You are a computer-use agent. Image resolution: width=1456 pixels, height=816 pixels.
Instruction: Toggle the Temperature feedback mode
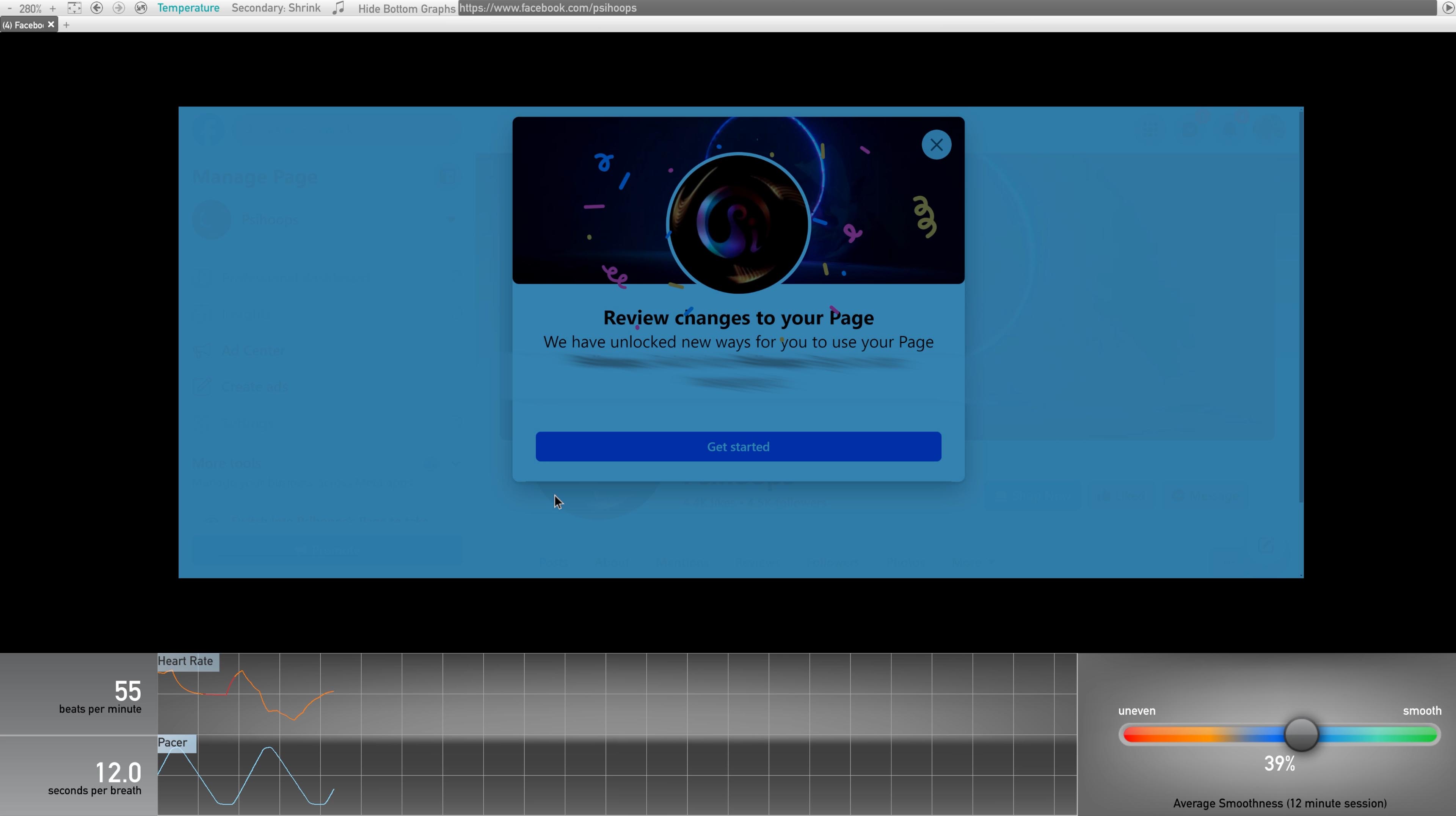point(188,8)
